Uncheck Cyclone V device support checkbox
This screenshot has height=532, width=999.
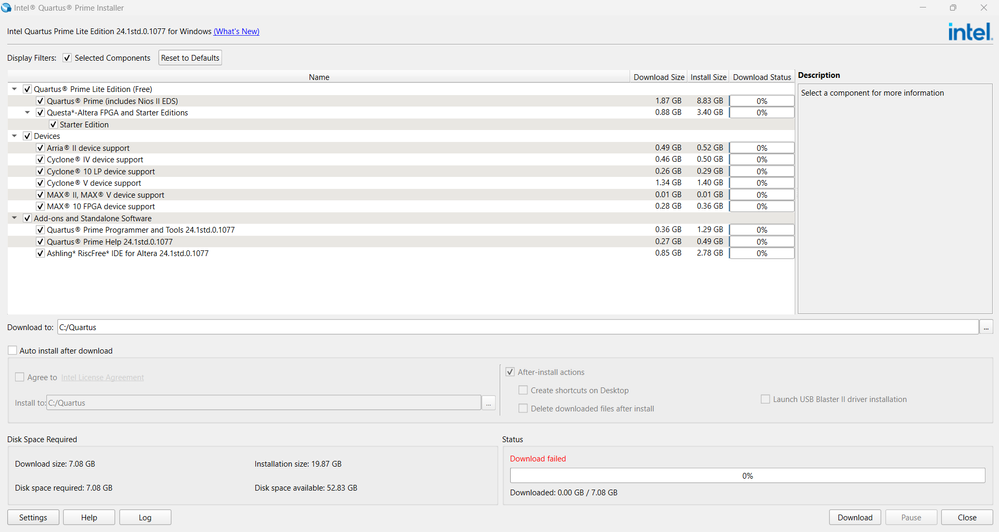point(40,183)
